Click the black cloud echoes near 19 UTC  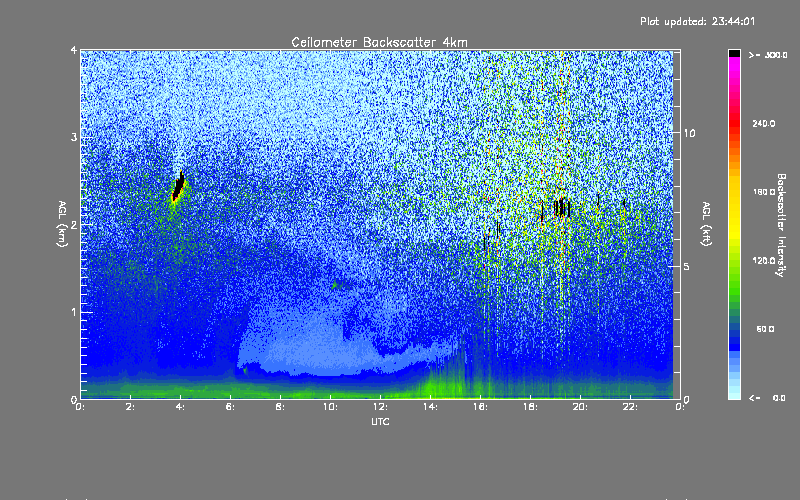click(x=562, y=208)
